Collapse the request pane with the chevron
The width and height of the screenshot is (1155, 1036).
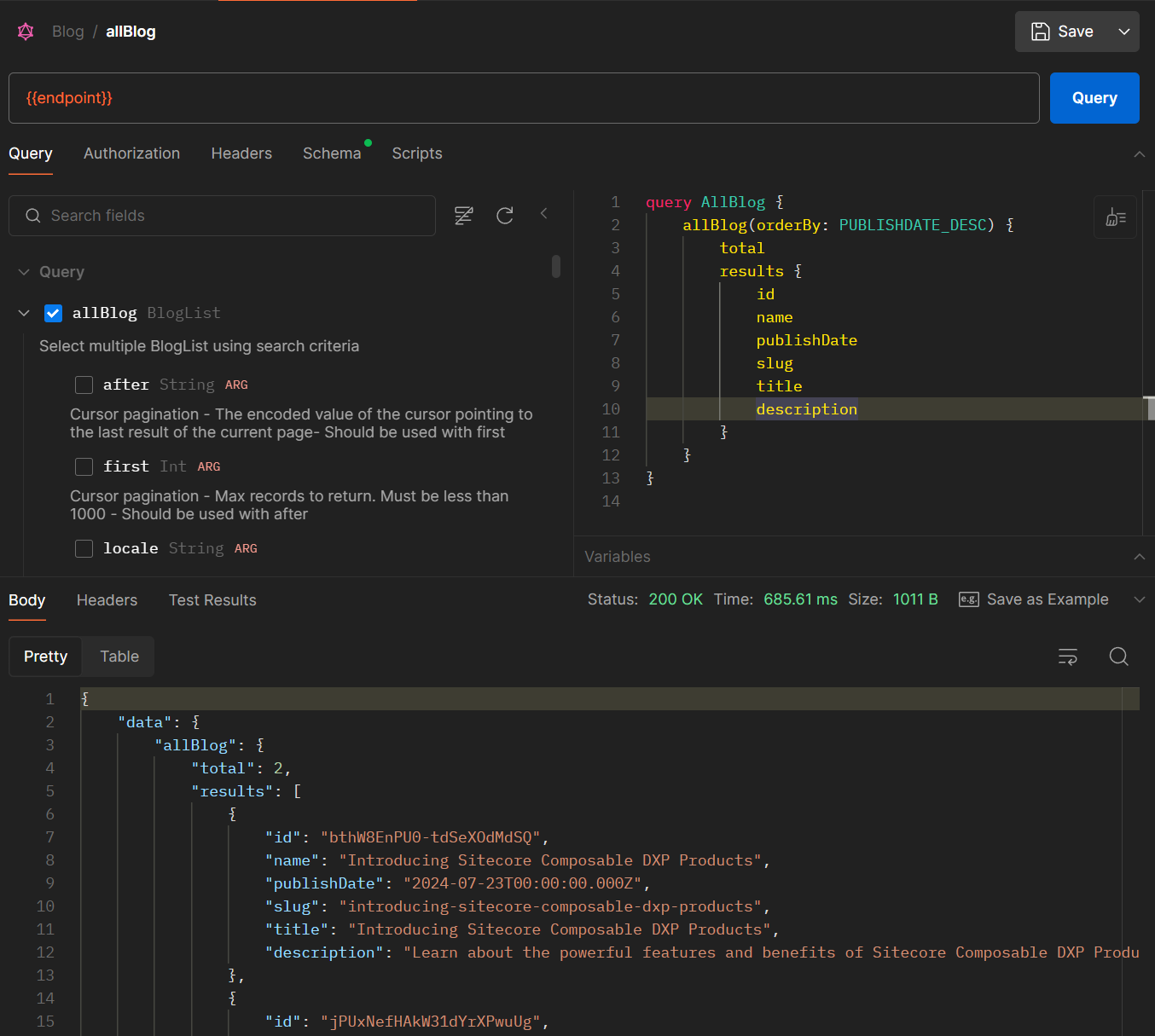tap(1140, 153)
